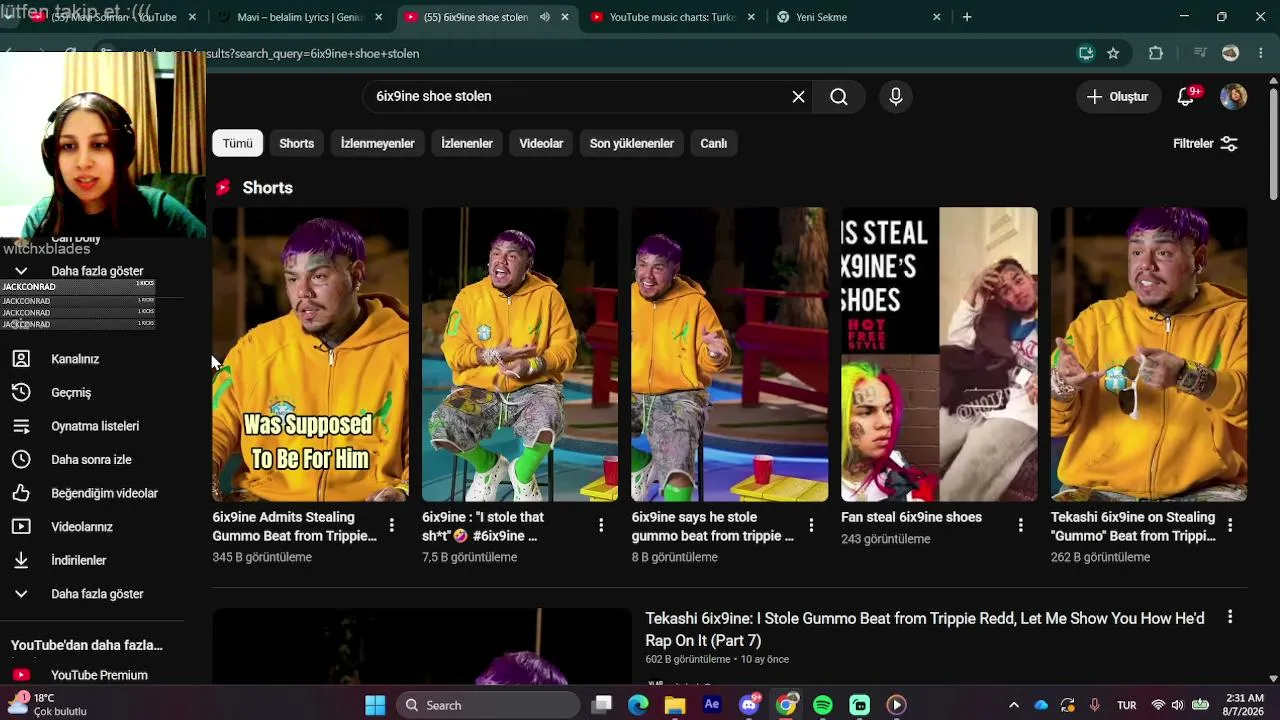Select the Canlı filter chip

[714, 144]
